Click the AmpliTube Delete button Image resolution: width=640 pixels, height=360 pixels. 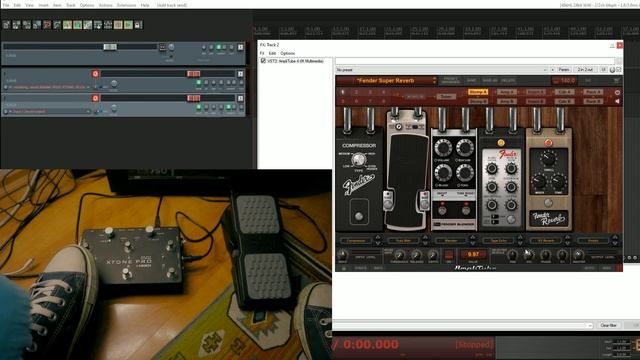point(508,80)
